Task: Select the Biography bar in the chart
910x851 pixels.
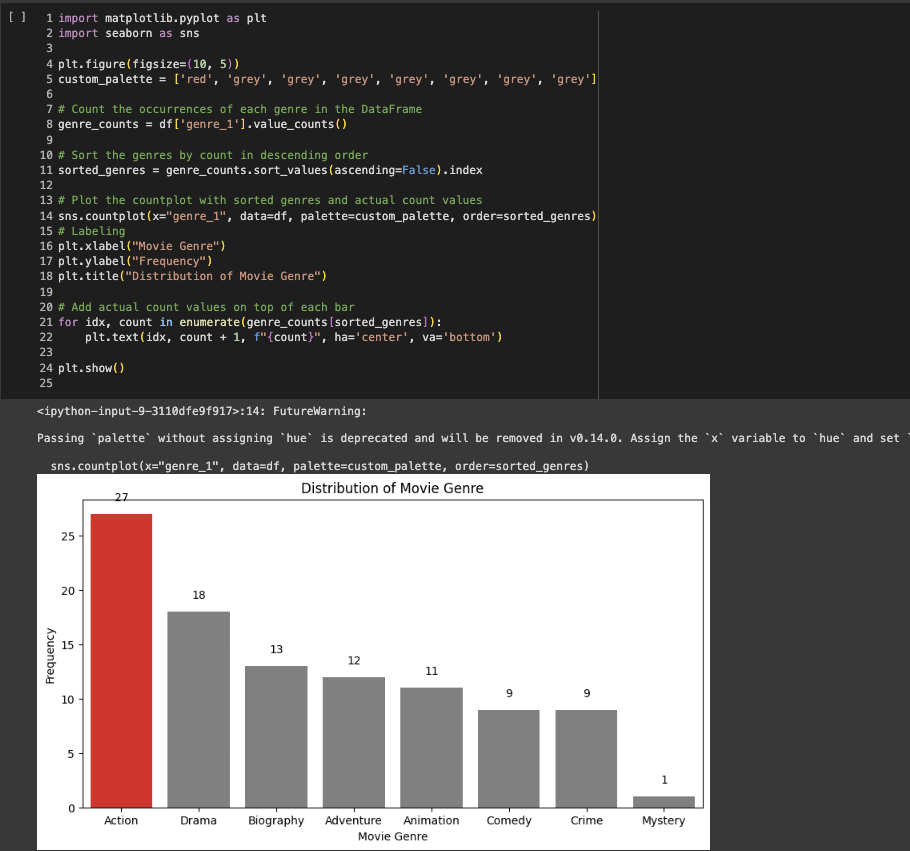Action: 276,737
